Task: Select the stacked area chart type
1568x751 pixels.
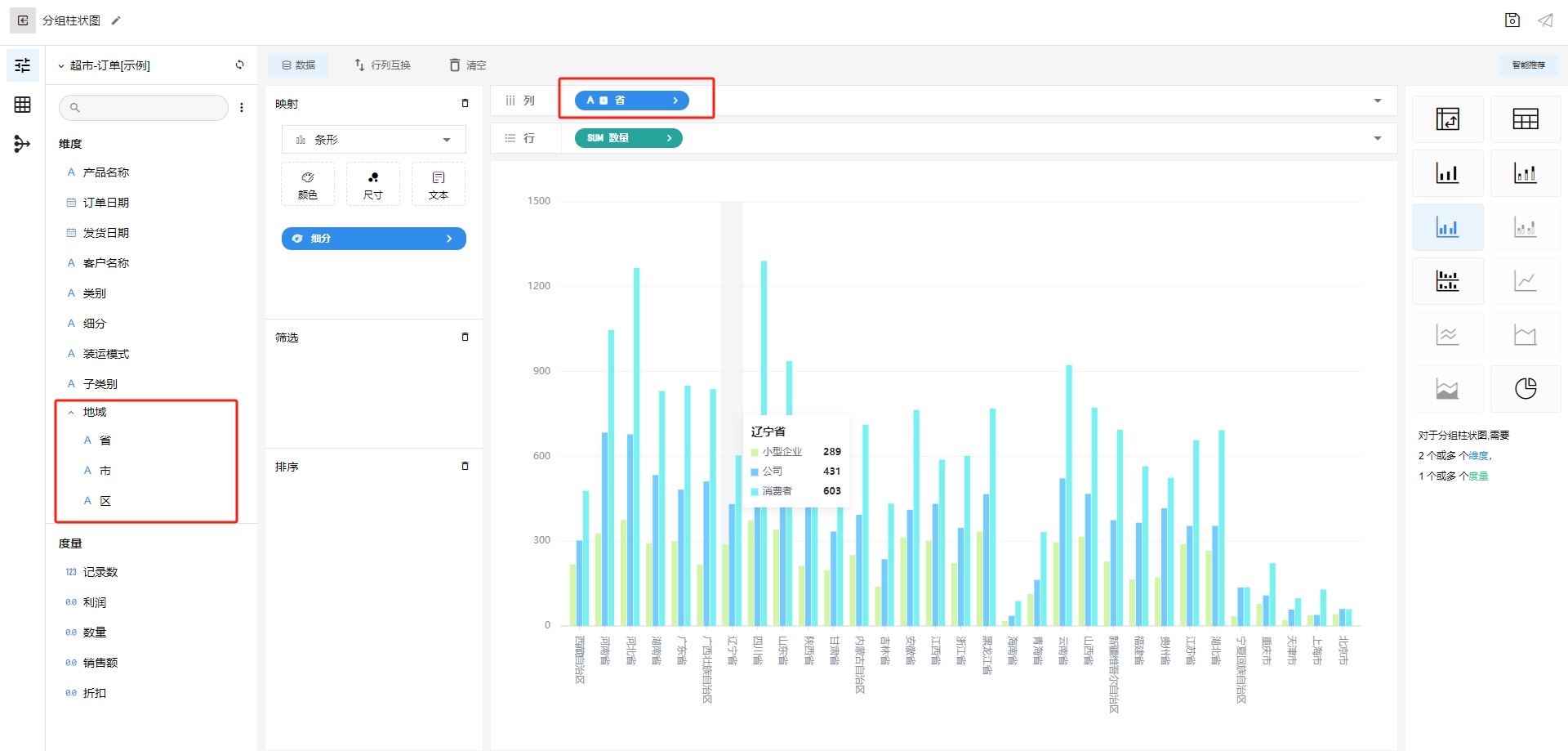Action: pos(1447,389)
